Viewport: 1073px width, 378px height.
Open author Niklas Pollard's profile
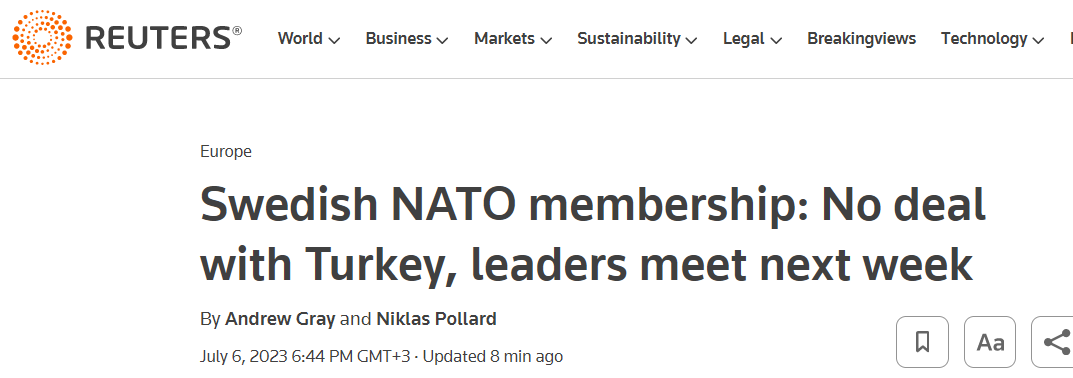pos(436,319)
